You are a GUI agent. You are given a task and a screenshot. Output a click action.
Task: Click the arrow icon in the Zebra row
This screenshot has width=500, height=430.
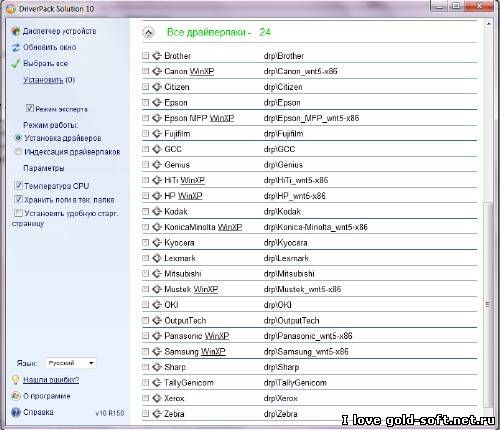[x=157, y=414]
